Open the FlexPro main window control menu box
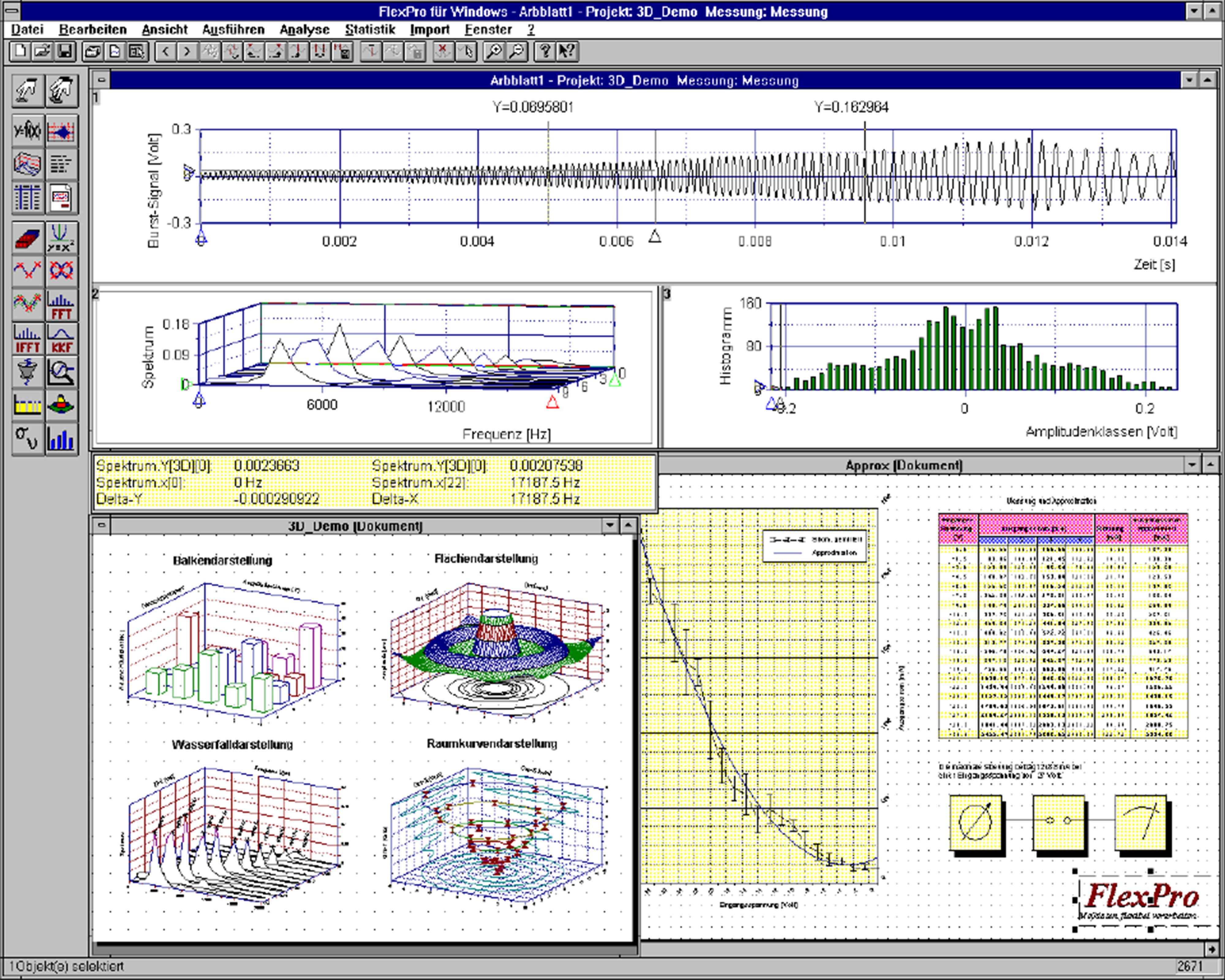Screen dimensions: 1225x980 click(11, 11)
